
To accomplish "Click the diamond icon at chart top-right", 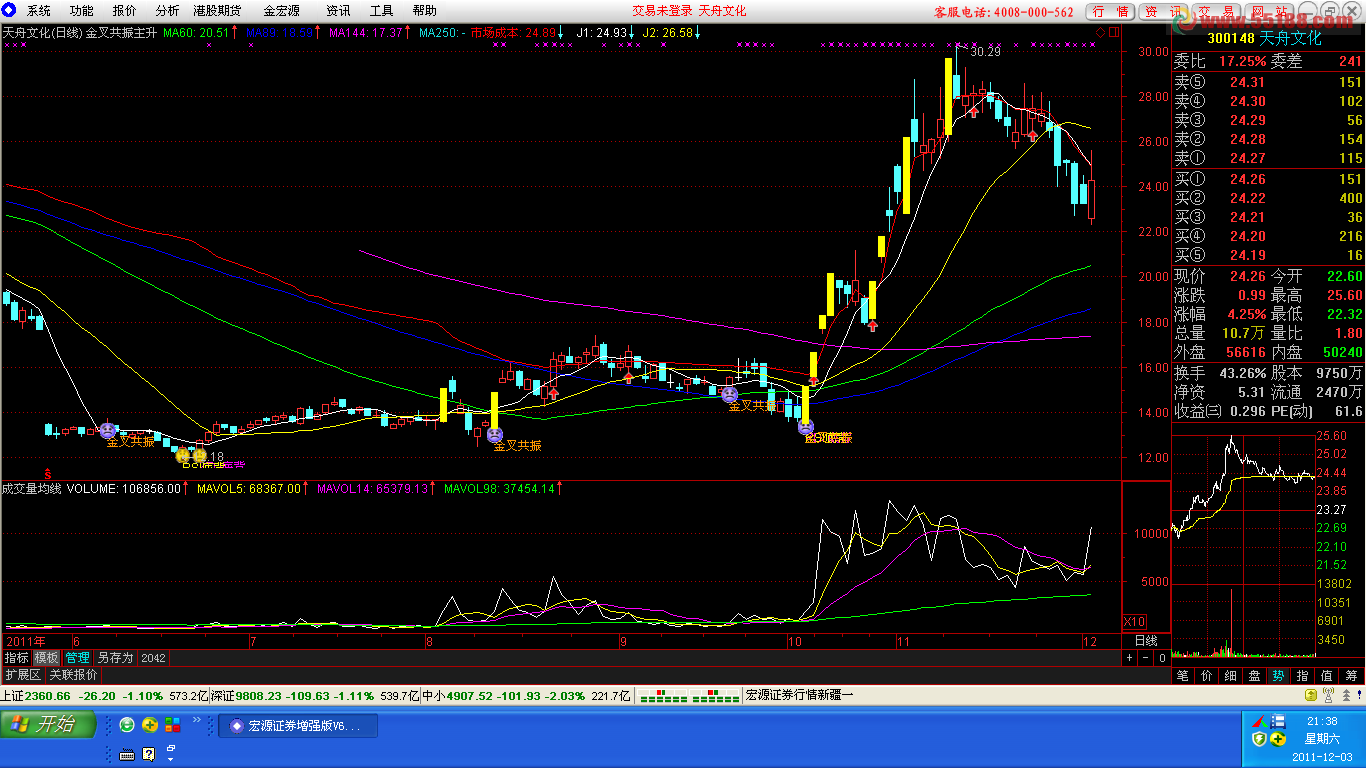I will (x=1101, y=33).
